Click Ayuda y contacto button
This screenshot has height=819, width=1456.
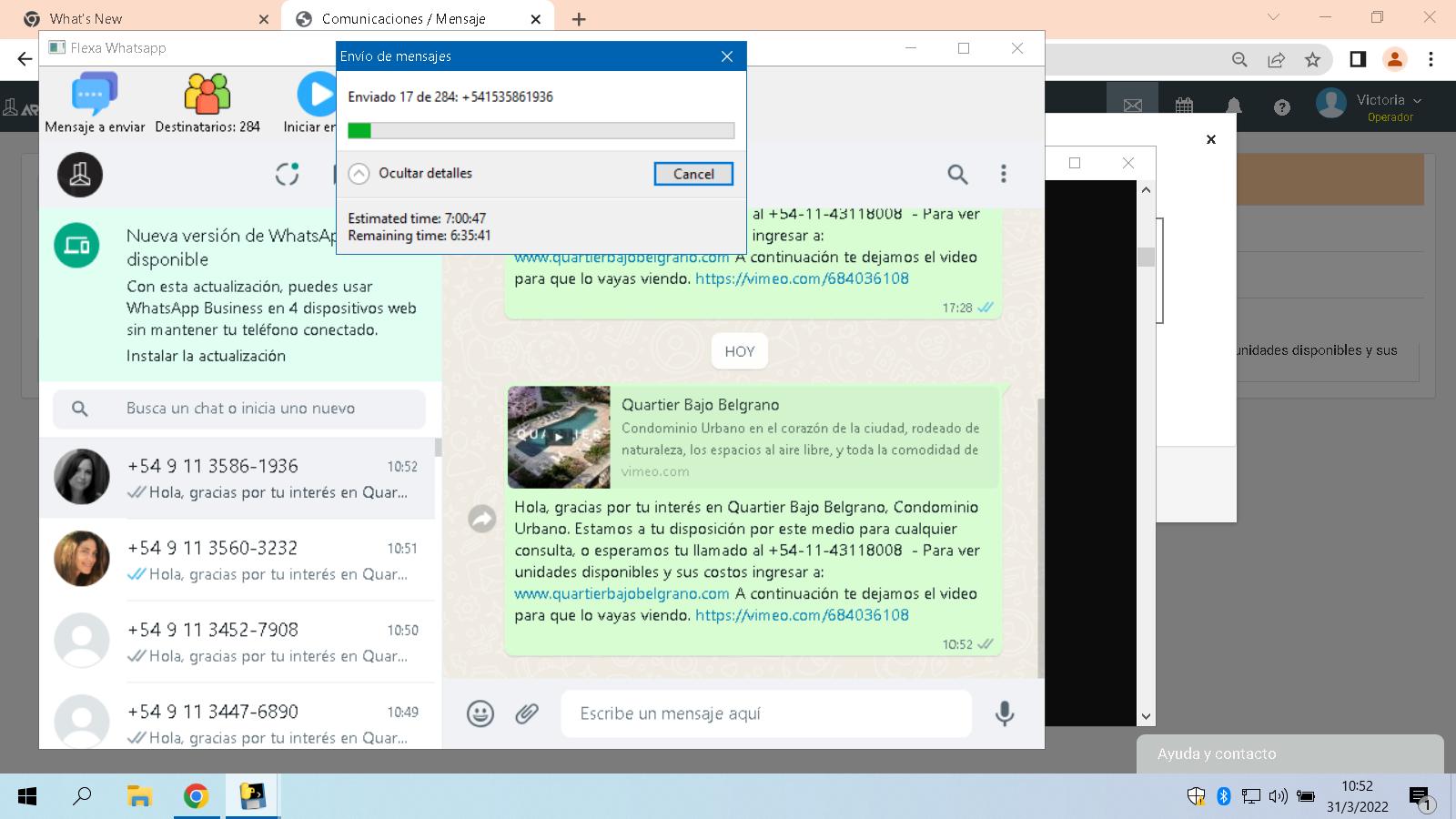click(1290, 753)
